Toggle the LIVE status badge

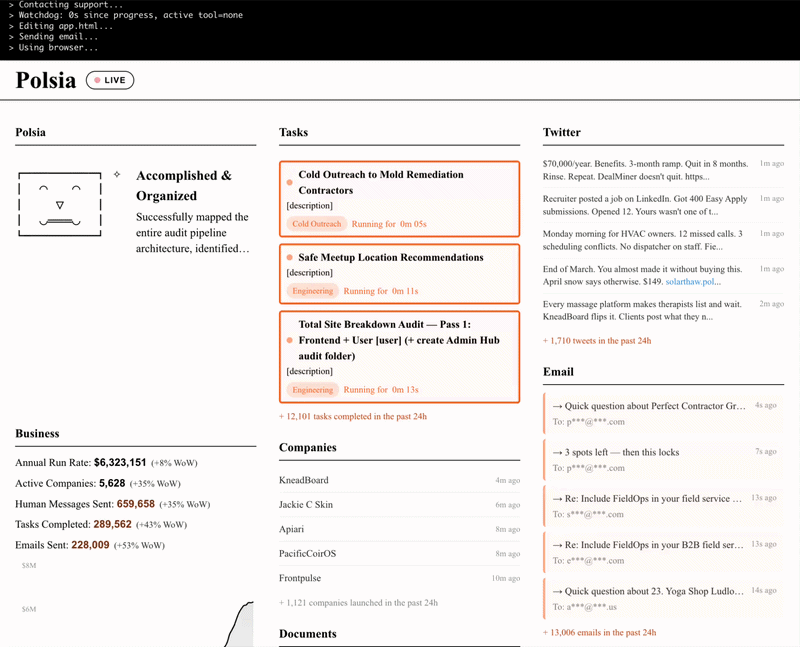click(x=110, y=80)
